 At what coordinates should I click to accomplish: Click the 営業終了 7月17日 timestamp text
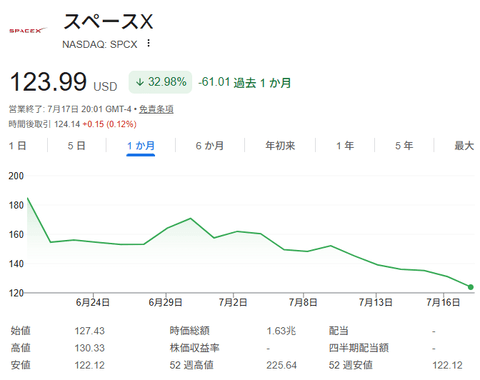(x=70, y=109)
